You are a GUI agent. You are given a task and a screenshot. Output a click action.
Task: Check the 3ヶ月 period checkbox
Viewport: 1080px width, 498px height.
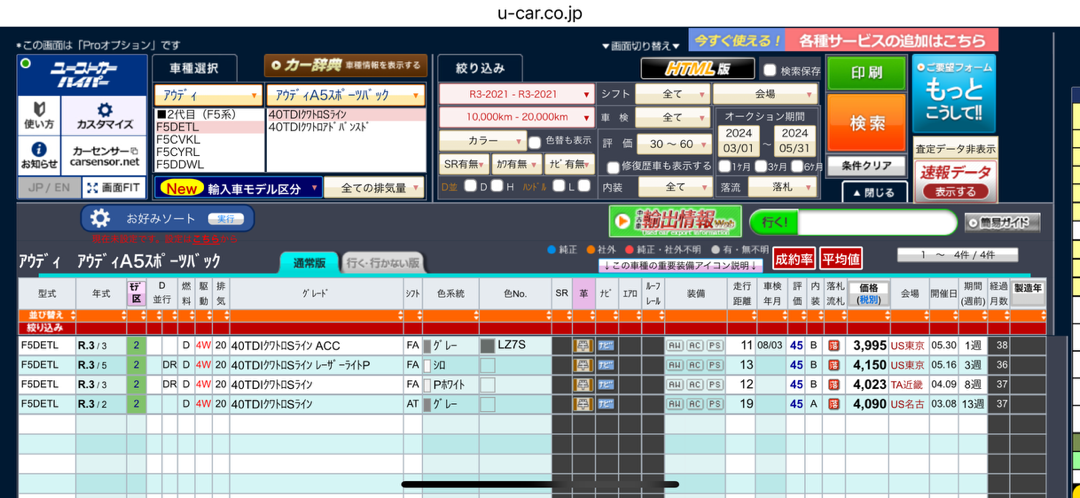(761, 166)
